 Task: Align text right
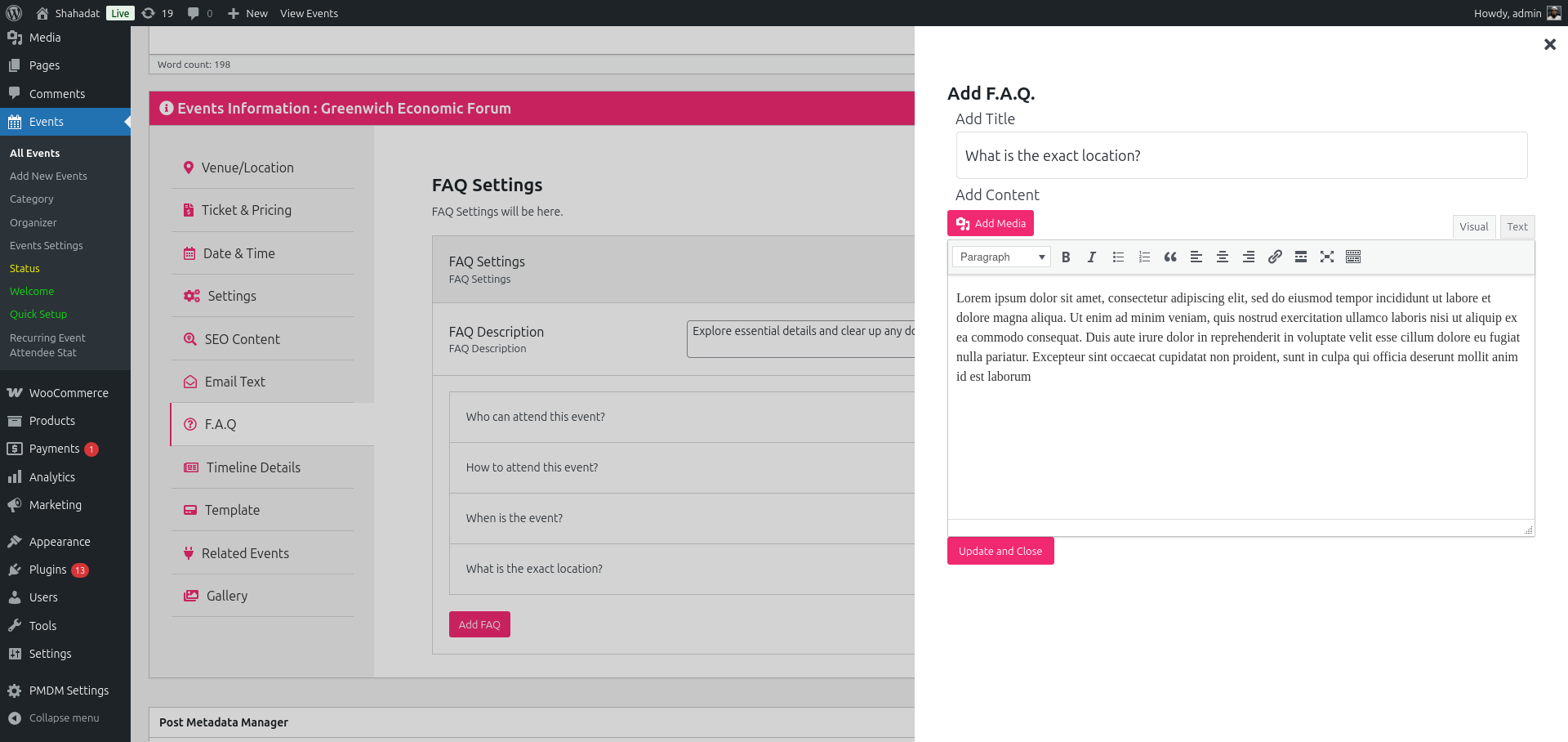click(x=1249, y=257)
